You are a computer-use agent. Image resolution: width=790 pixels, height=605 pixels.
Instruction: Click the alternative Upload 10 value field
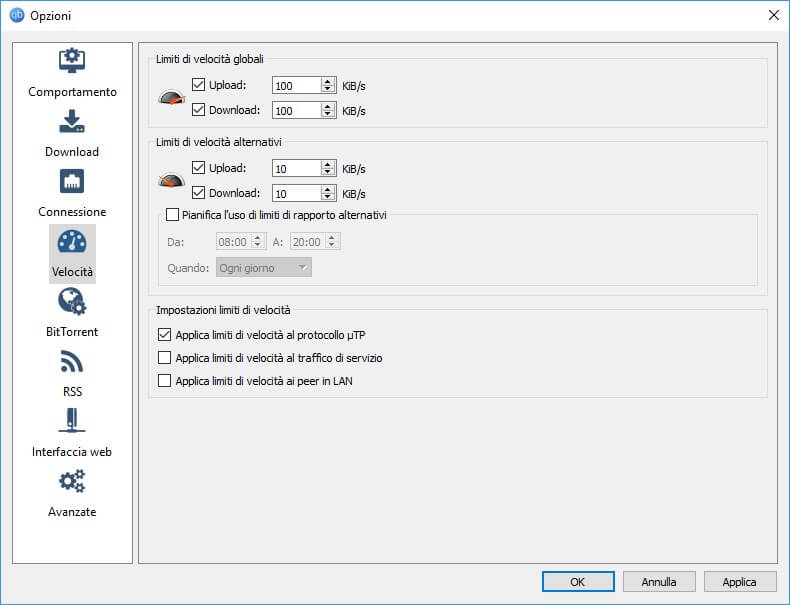coord(297,168)
